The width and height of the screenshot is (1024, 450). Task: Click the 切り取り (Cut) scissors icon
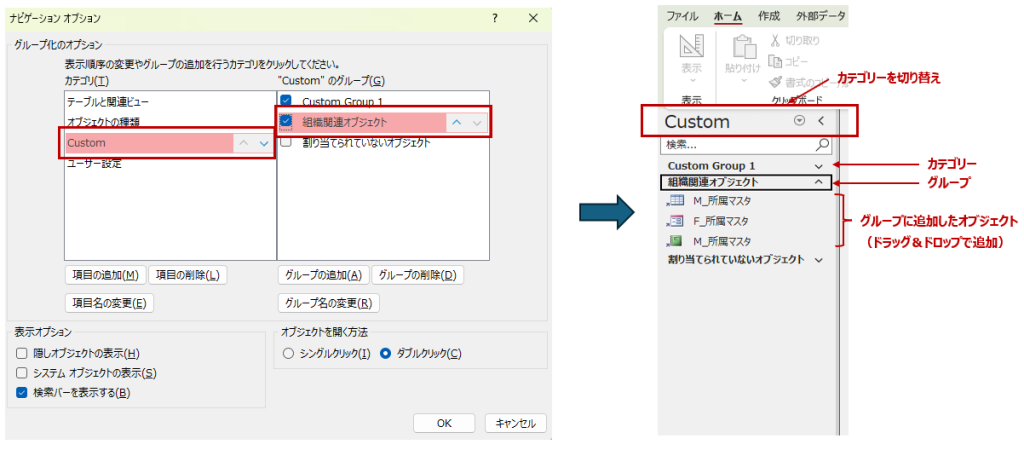point(778,41)
